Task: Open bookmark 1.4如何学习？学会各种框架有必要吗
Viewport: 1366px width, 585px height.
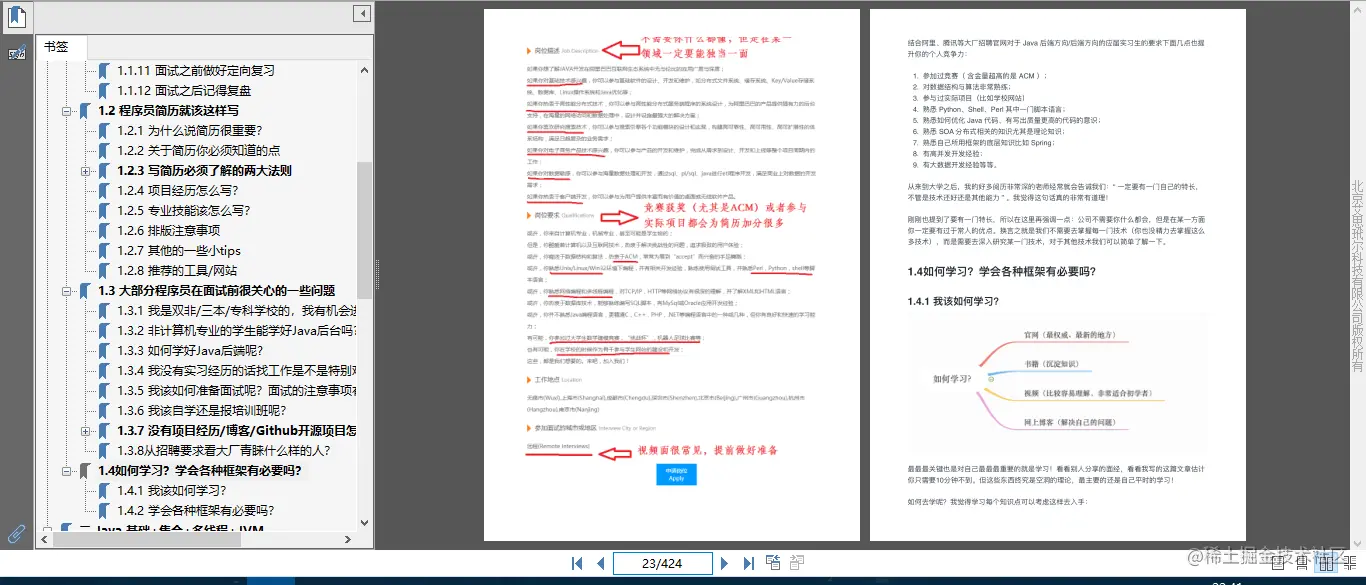Action: (200, 471)
